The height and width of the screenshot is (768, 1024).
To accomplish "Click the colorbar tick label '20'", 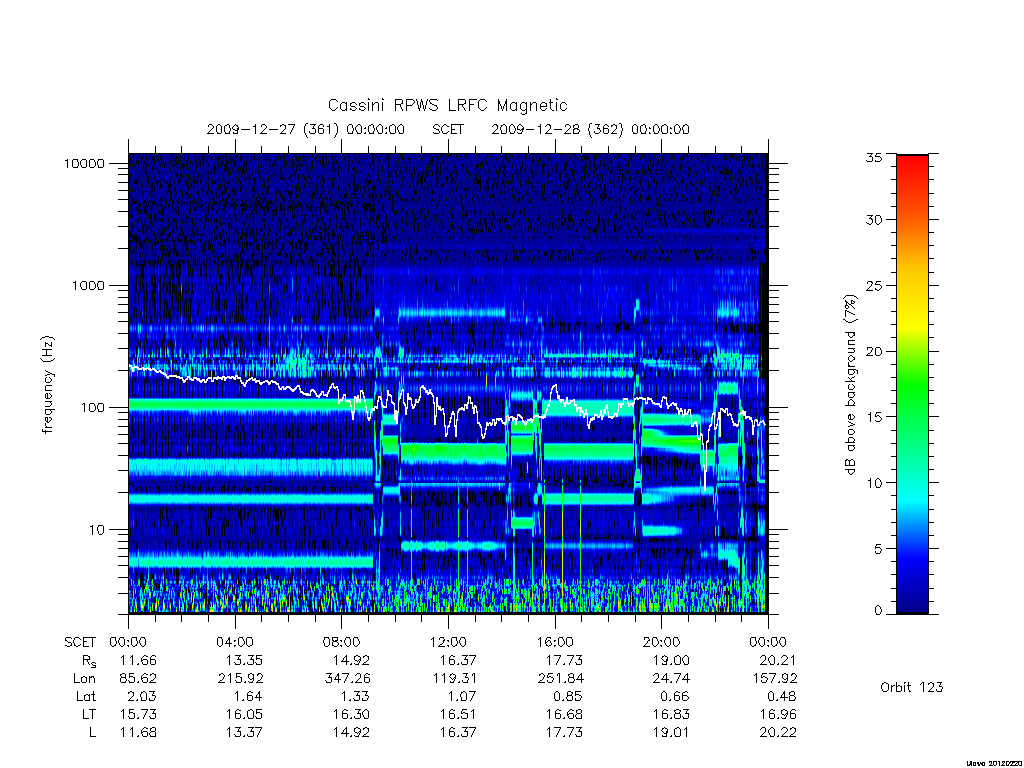I will click(x=874, y=351).
